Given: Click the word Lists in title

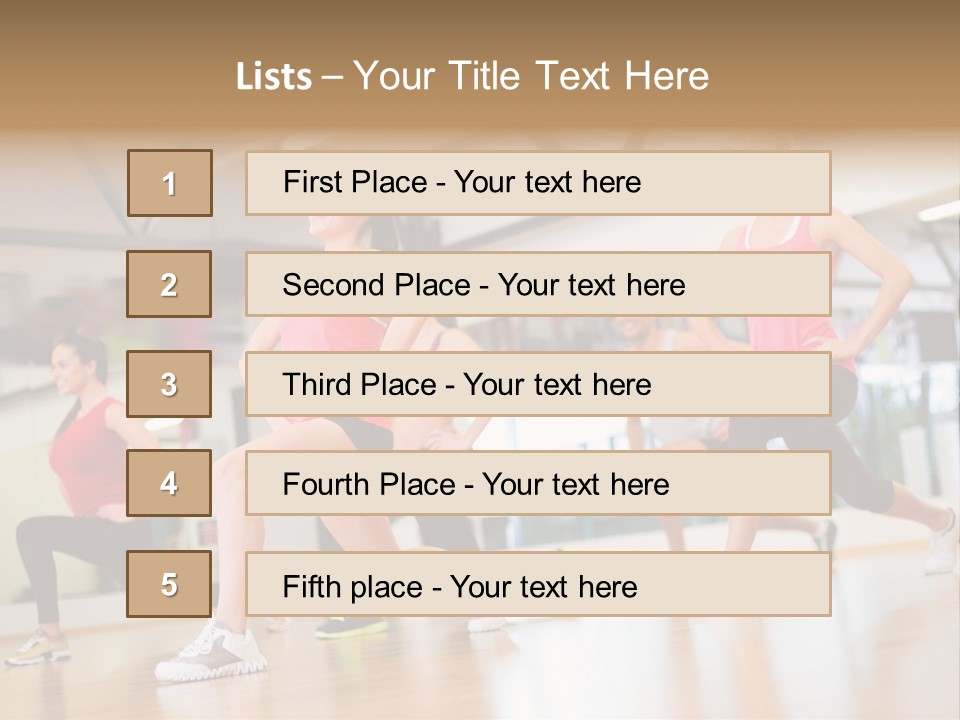Looking at the screenshot, I should click(x=273, y=77).
